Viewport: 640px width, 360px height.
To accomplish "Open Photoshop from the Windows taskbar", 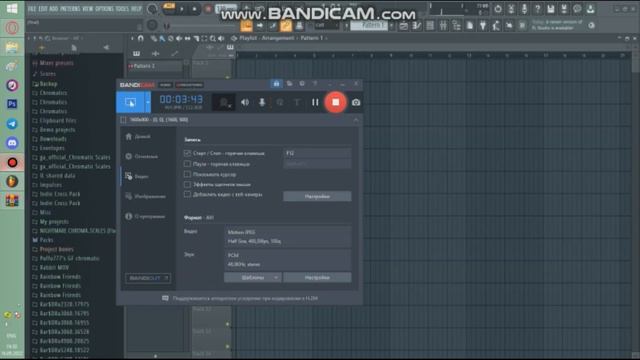I will coord(12,104).
